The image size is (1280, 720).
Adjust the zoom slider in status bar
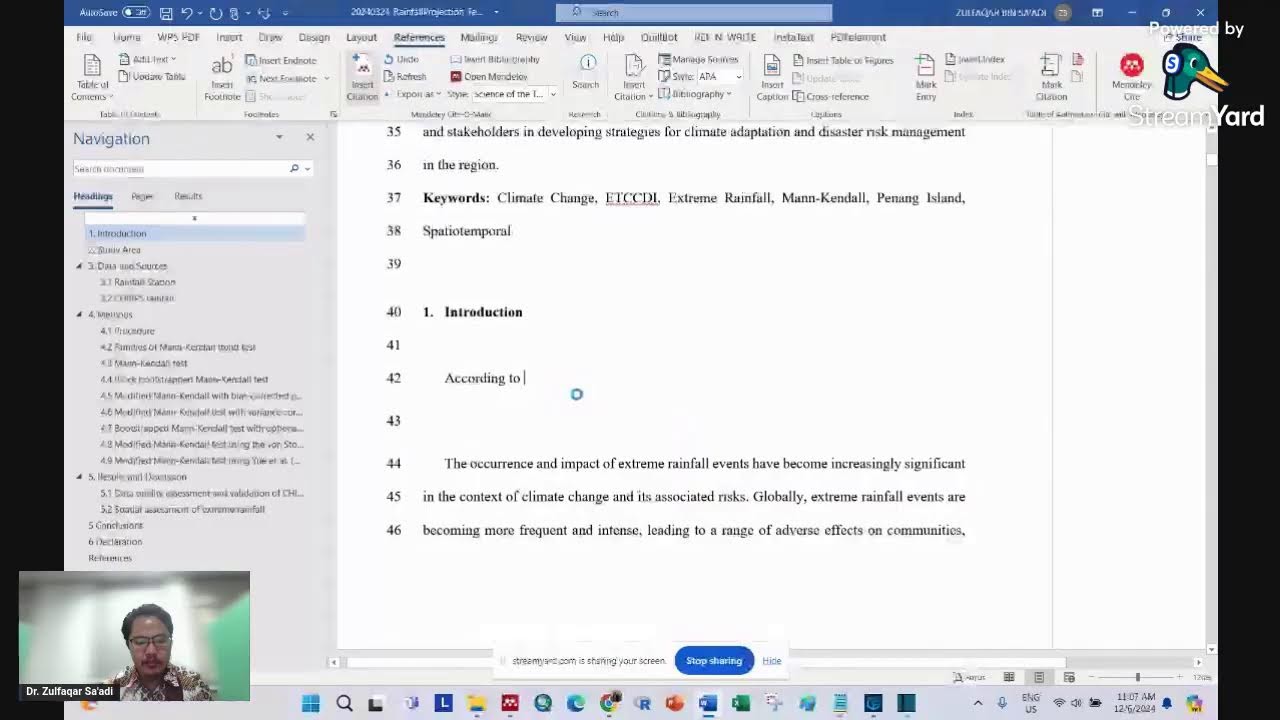tap(1138, 677)
